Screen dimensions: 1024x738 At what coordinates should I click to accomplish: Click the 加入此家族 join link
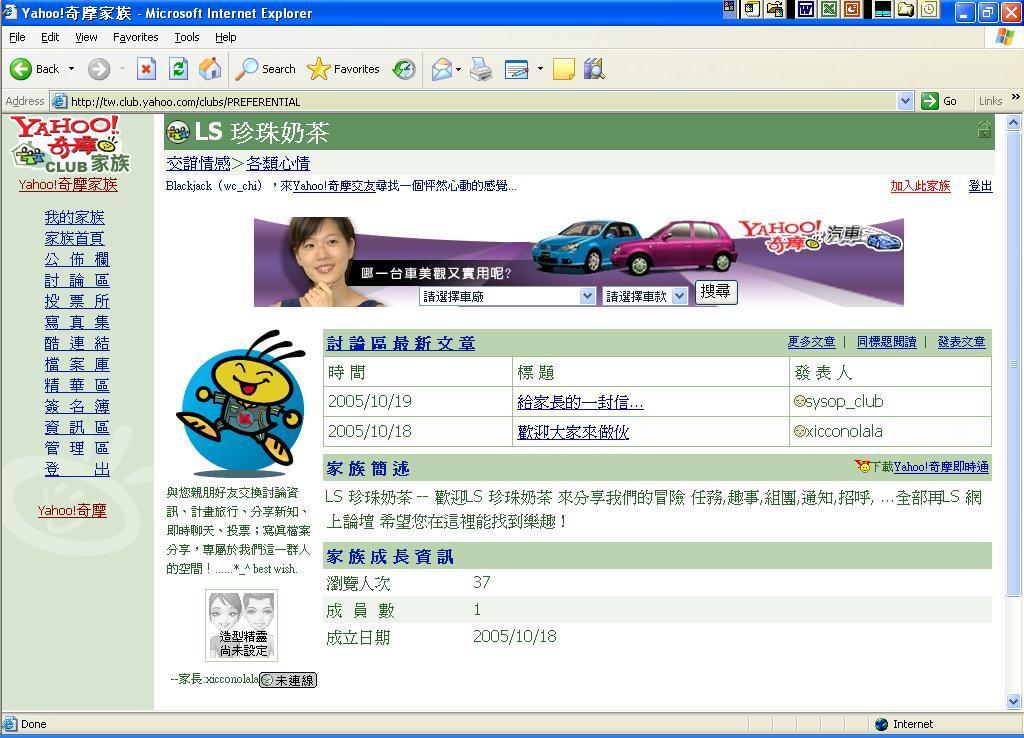pyautogui.click(x=920, y=186)
